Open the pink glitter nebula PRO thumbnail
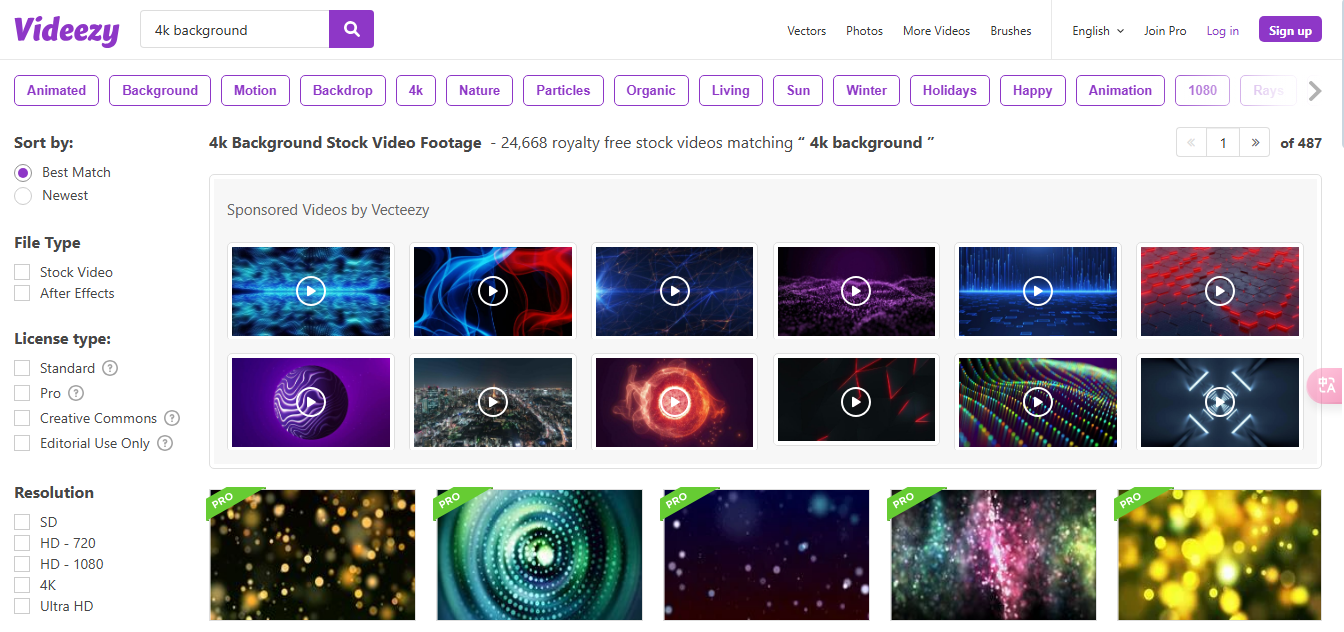The height and width of the screenshot is (632, 1344). [994, 555]
